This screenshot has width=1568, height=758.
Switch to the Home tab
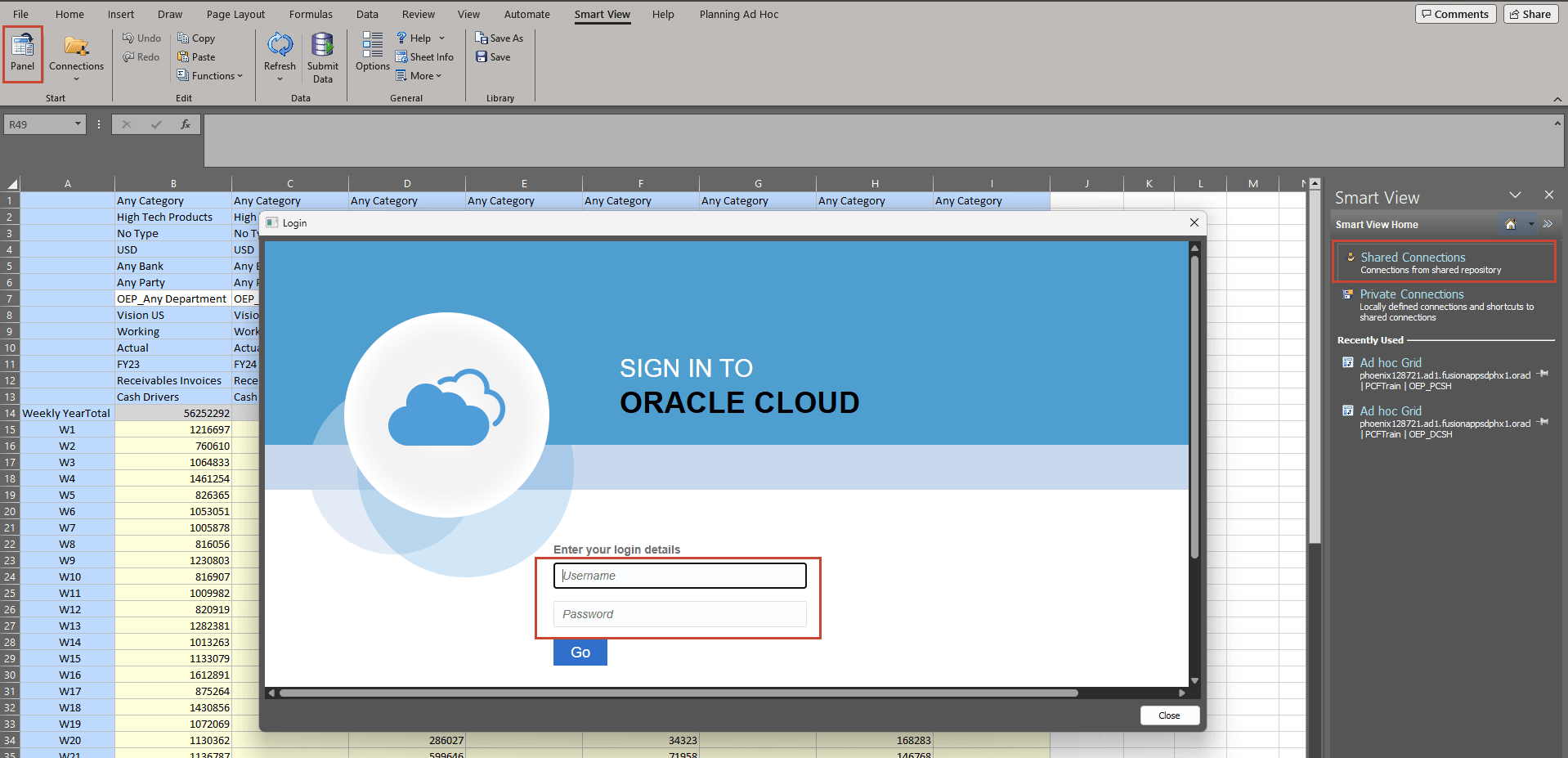point(69,15)
